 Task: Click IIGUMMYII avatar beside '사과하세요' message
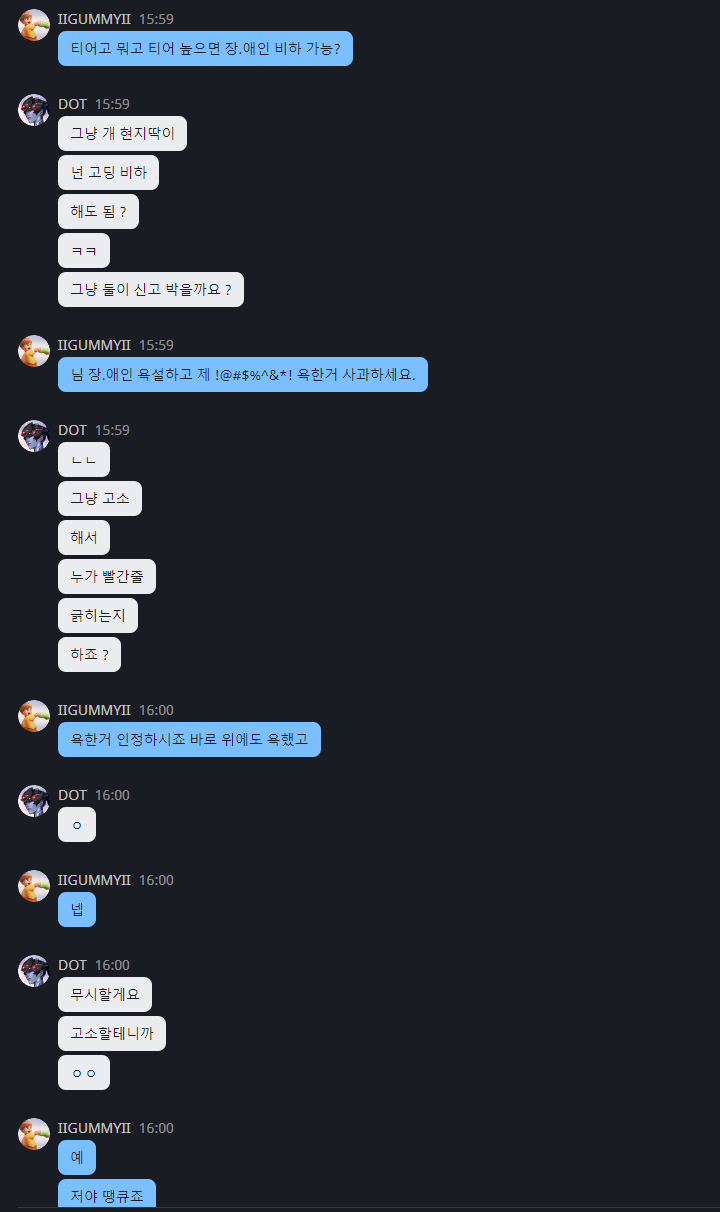(34, 351)
